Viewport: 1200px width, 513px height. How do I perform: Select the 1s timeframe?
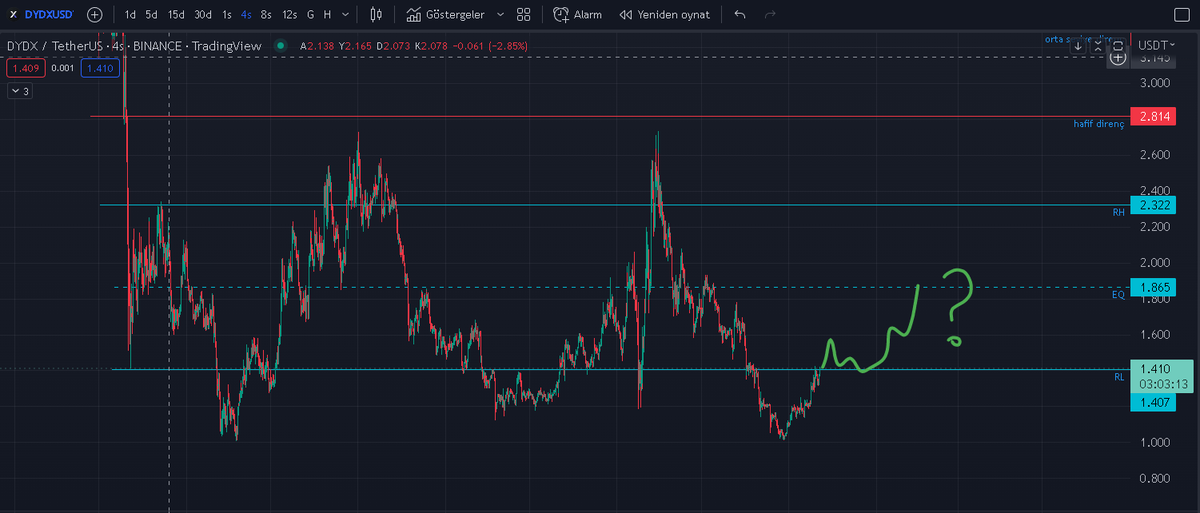[x=227, y=15]
